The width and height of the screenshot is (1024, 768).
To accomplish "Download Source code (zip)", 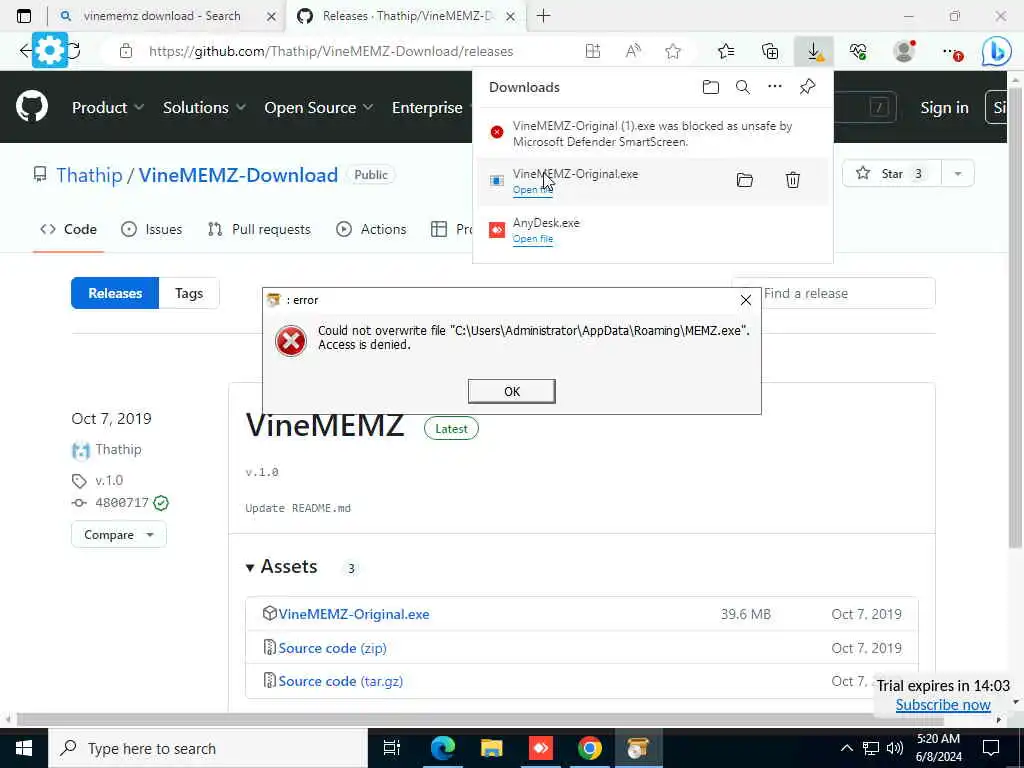I will coord(332,648).
